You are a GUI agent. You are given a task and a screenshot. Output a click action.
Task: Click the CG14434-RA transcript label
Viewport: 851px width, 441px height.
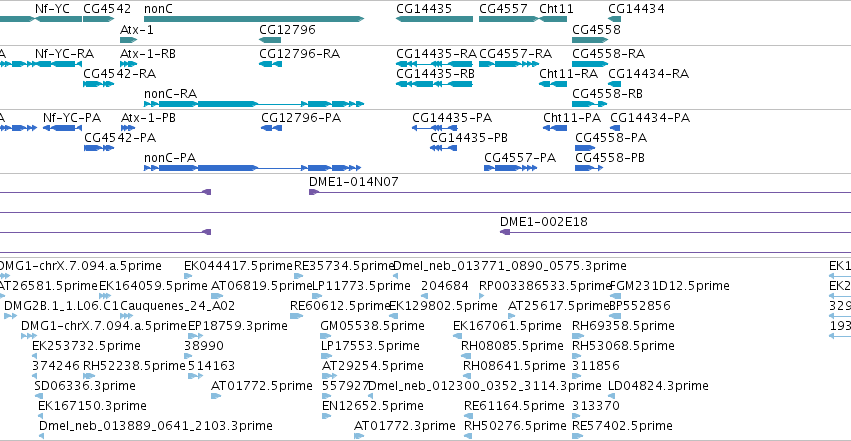(x=649, y=73)
